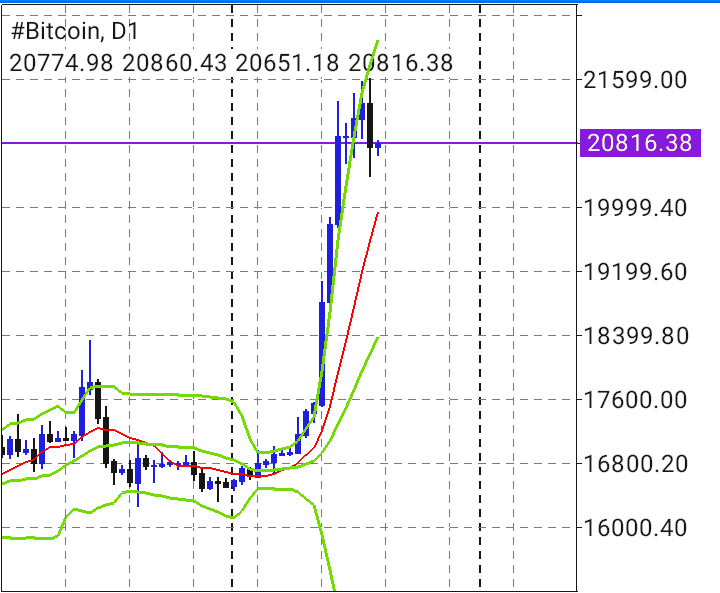Image resolution: width=720 pixels, height=593 pixels.
Task: Click the 19199.60 price axis label
Action: click(635, 272)
